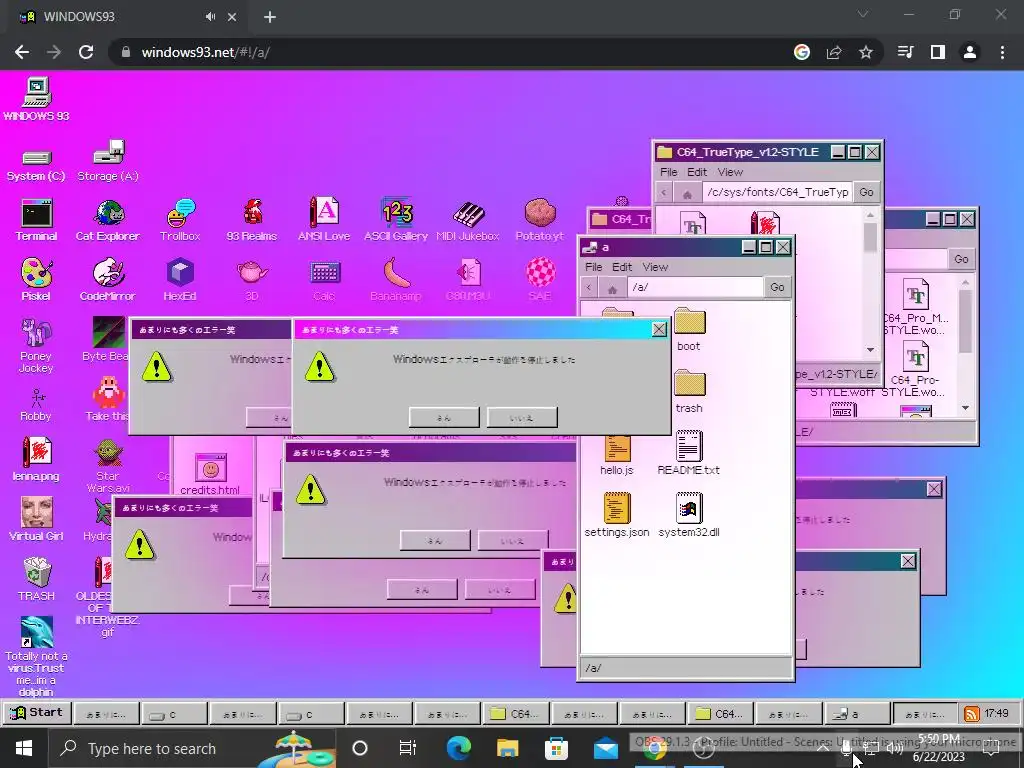Open README.txt file
The image size is (1024, 768).
point(689,454)
